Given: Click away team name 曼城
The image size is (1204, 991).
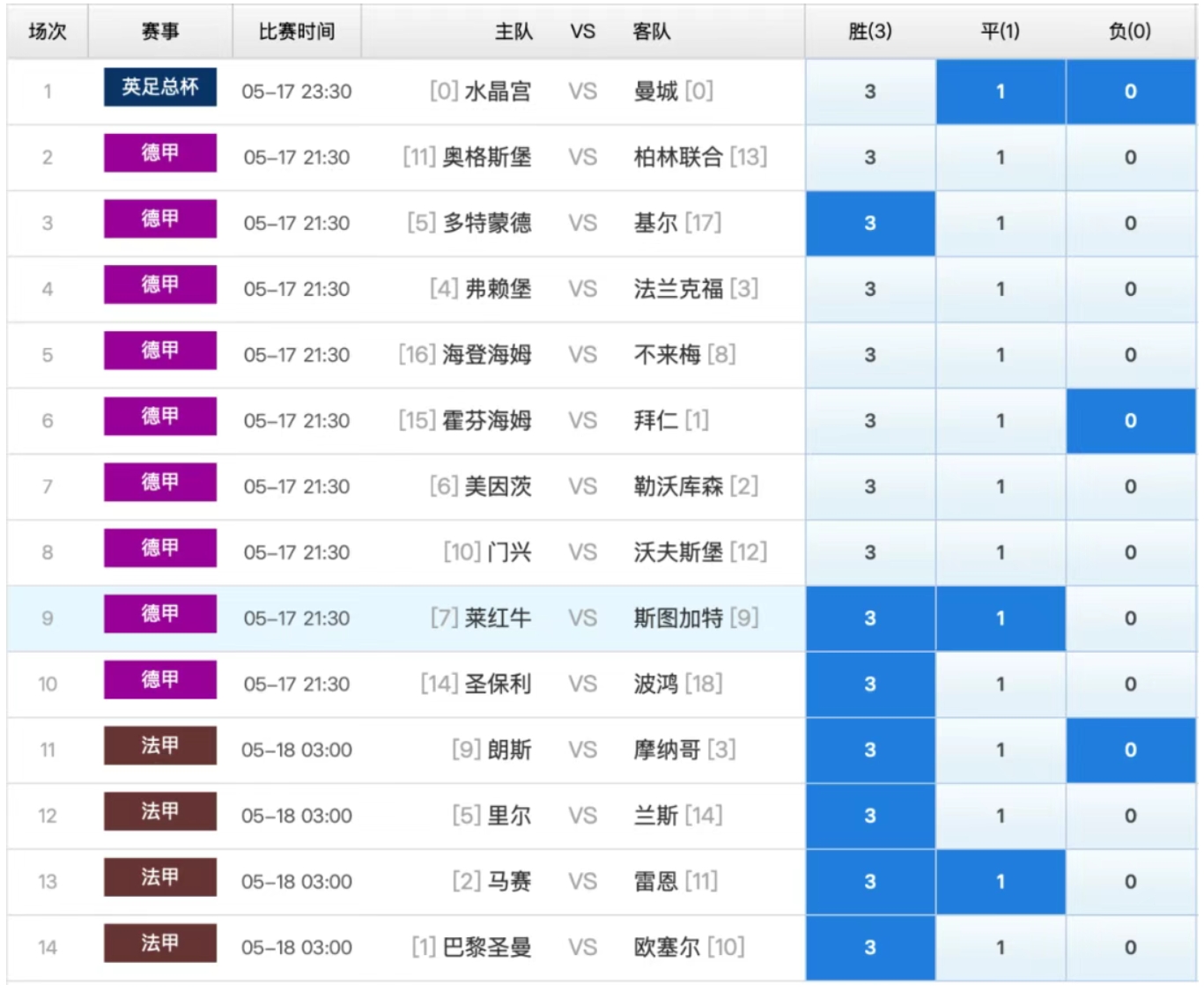Looking at the screenshot, I should click(x=656, y=92).
